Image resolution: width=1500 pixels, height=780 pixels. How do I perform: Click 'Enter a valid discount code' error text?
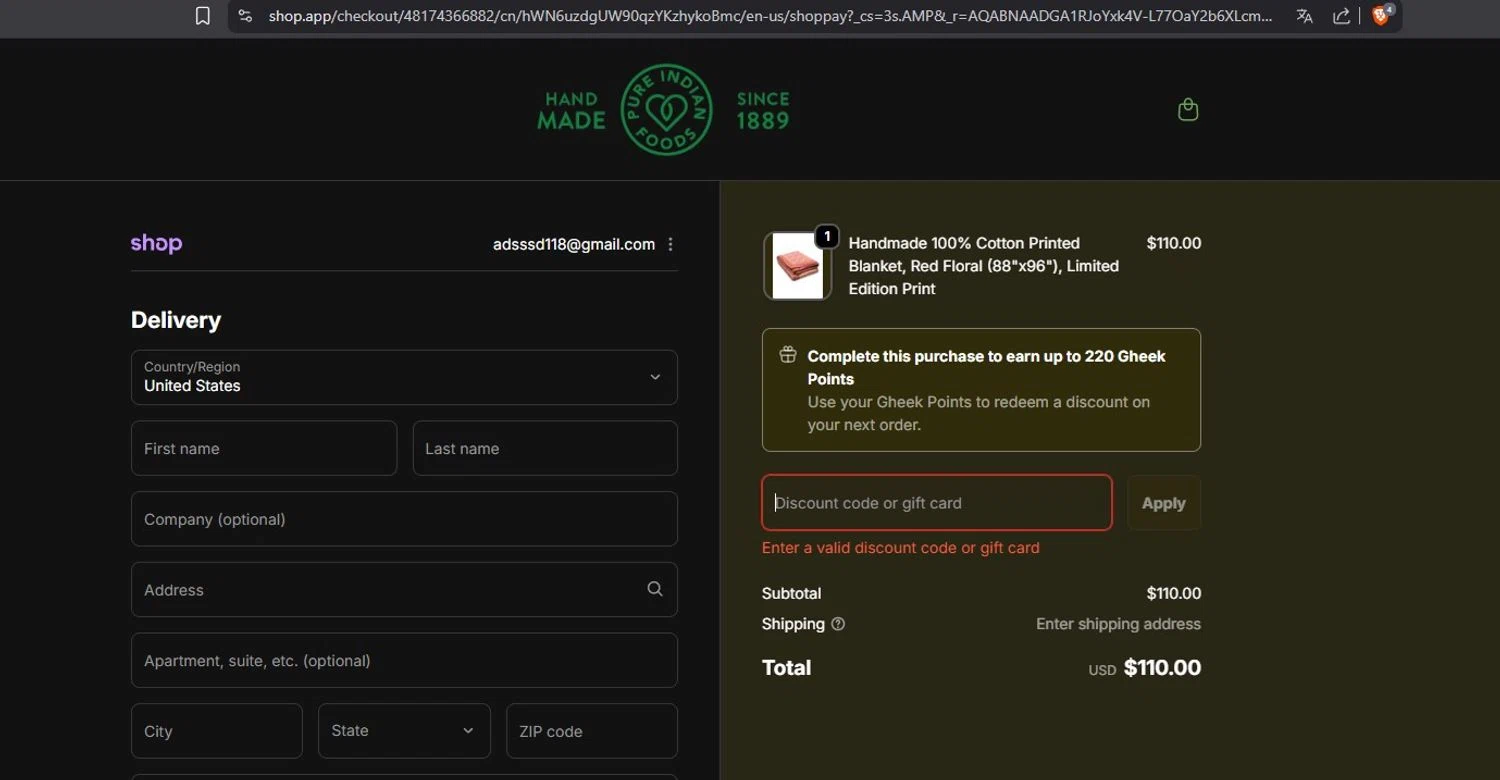click(901, 548)
